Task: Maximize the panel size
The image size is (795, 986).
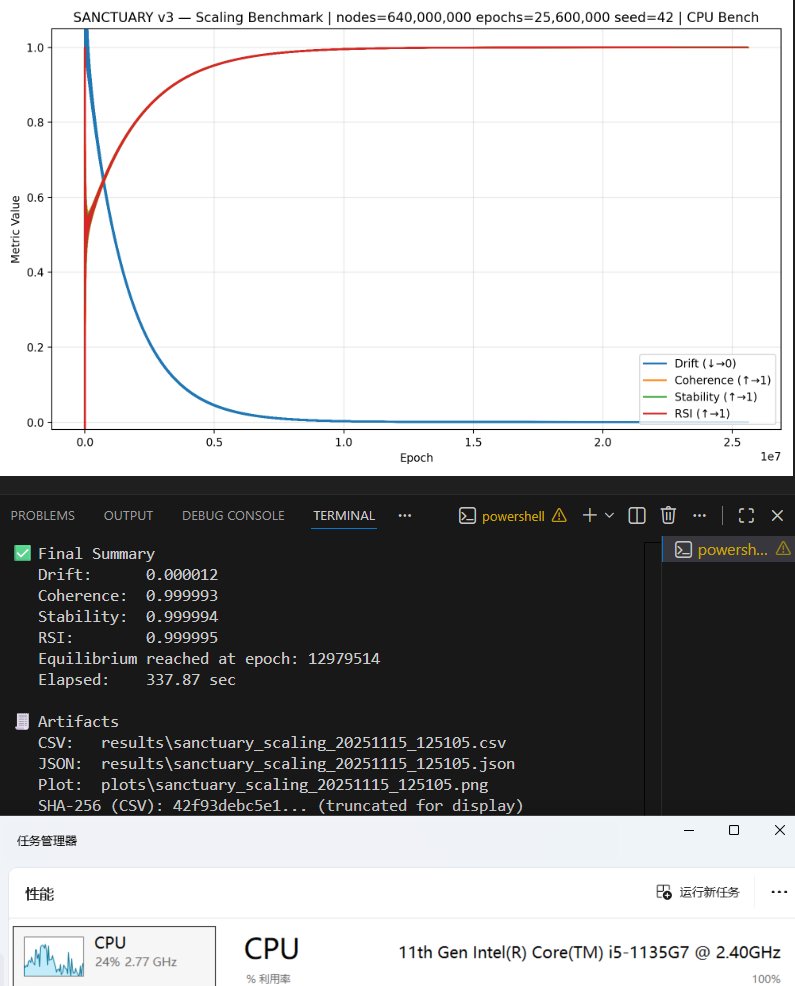Action: (747, 516)
